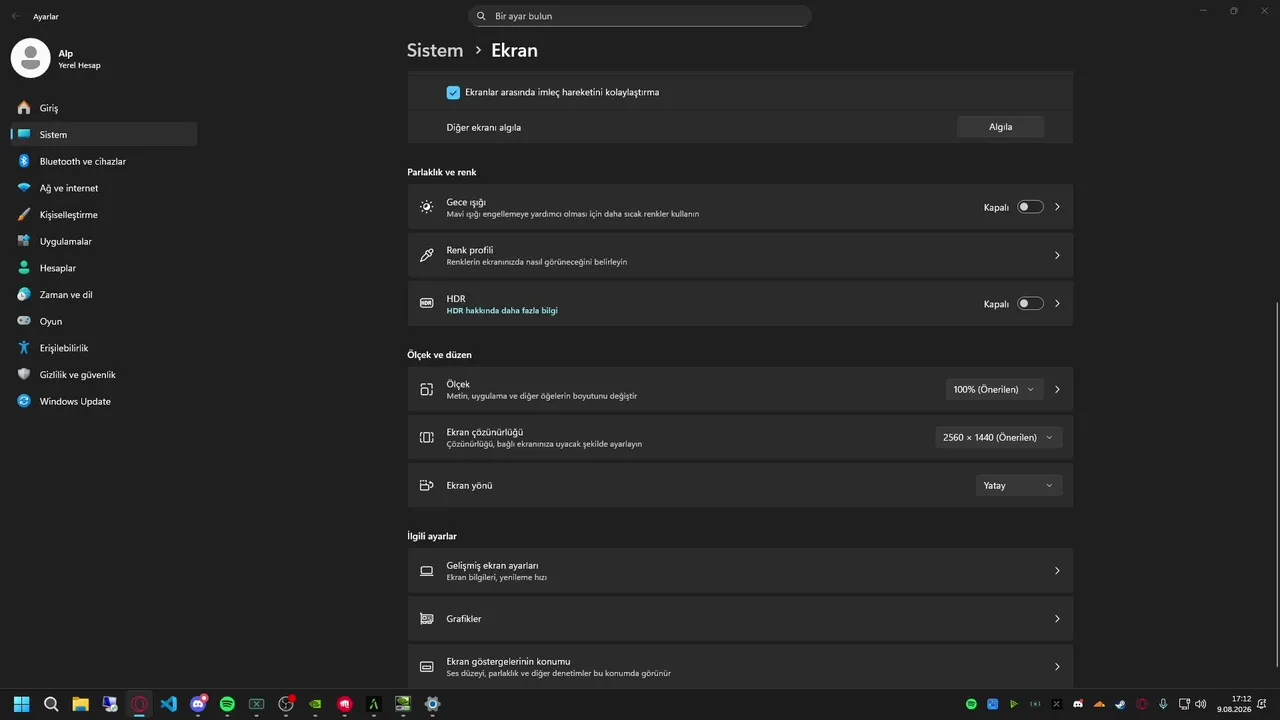Image resolution: width=1280 pixels, height=720 pixels.
Task: Open Grafikler chevron
Action: pos(1057,619)
